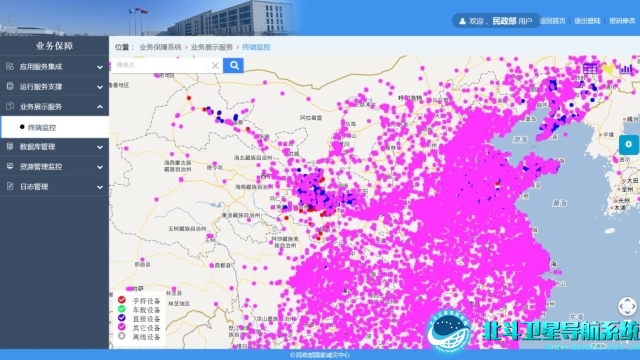Expand the 数据库管理 section
The width and height of the screenshot is (640, 360).
(54, 147)
